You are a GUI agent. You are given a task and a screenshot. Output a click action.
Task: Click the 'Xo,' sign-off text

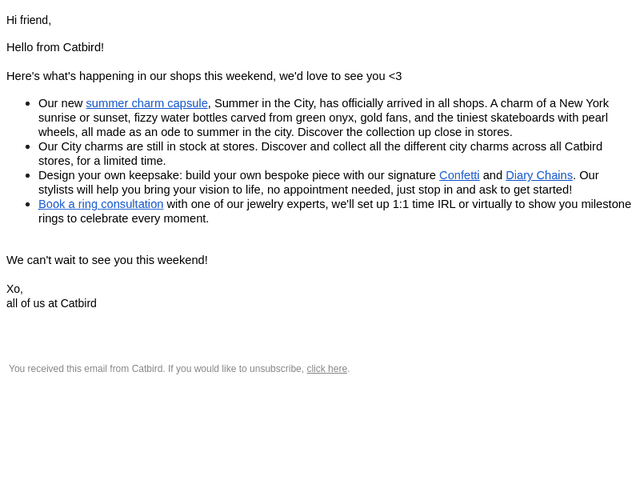(14, 289)
